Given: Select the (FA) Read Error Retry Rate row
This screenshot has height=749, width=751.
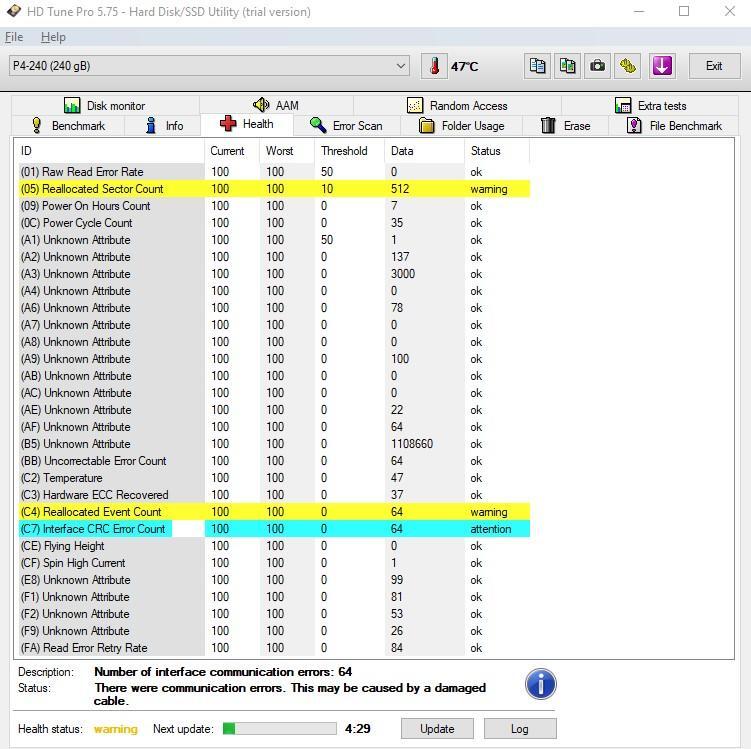Looking at the screenshot, I should 274,648.
